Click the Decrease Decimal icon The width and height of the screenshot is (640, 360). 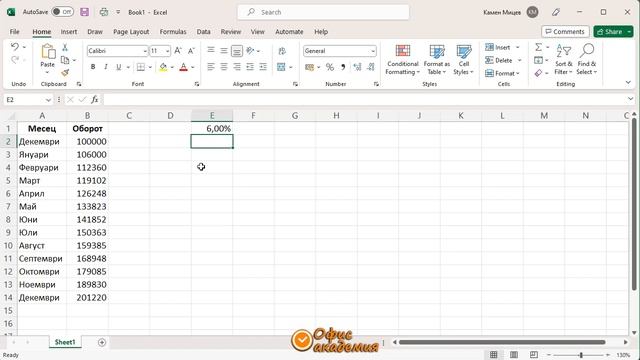coord(371,67)
